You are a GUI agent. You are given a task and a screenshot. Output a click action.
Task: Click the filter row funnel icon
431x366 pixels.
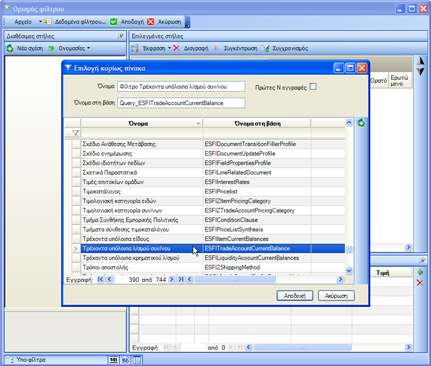[76, 133]
